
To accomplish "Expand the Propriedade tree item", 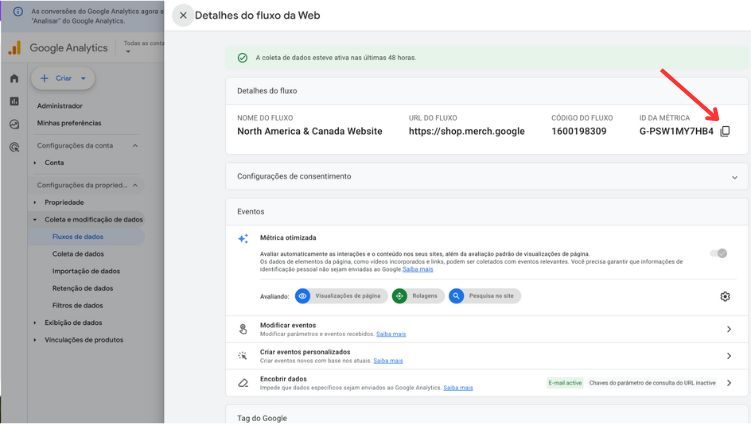I will (35, 203).
